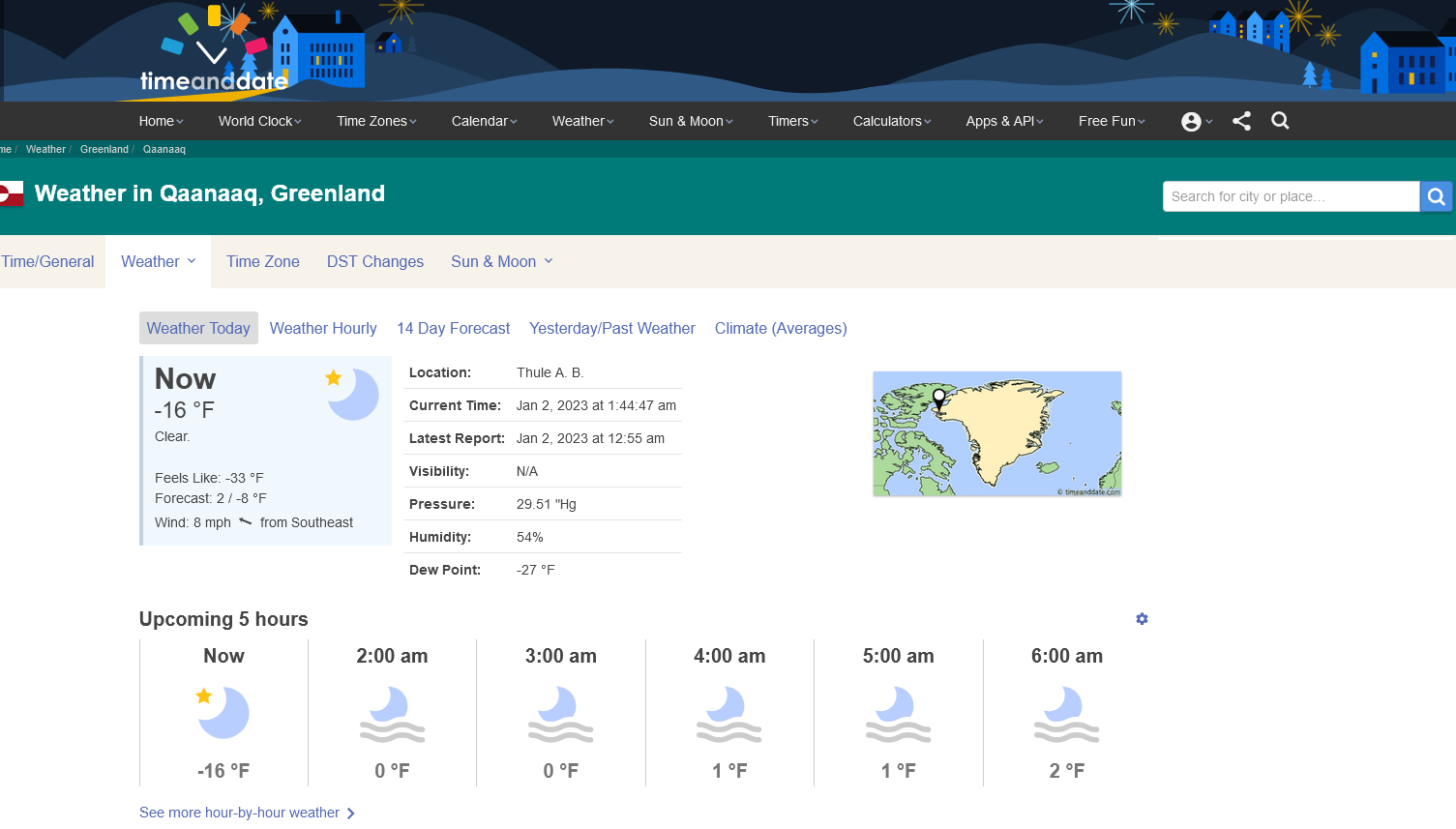Click the 'Forecast: 2 / -8 °F' text
1456x829 pixels.
(211, 498)
